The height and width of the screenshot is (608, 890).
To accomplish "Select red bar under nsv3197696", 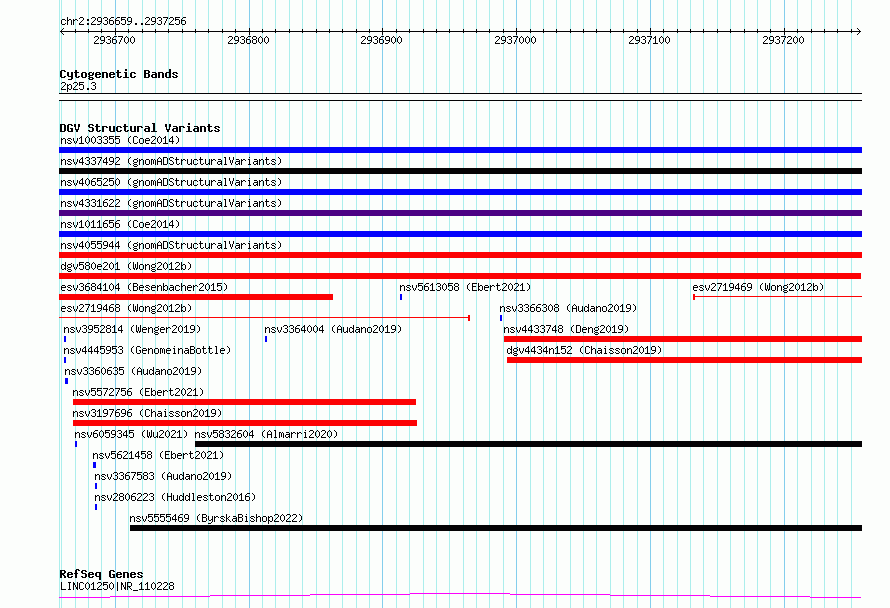I will [245, 423].
